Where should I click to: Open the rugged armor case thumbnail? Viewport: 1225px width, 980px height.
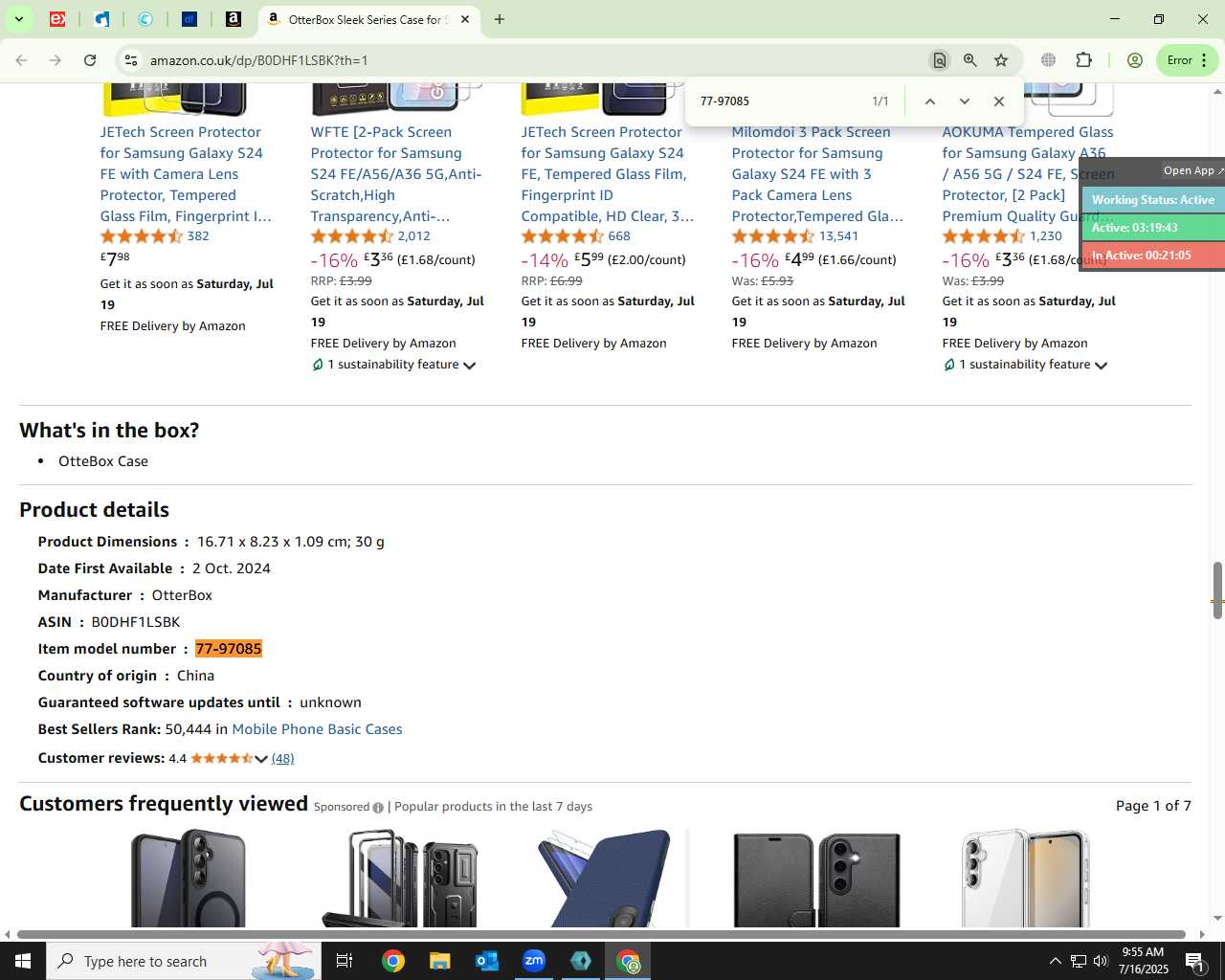[x=399, y=878]
